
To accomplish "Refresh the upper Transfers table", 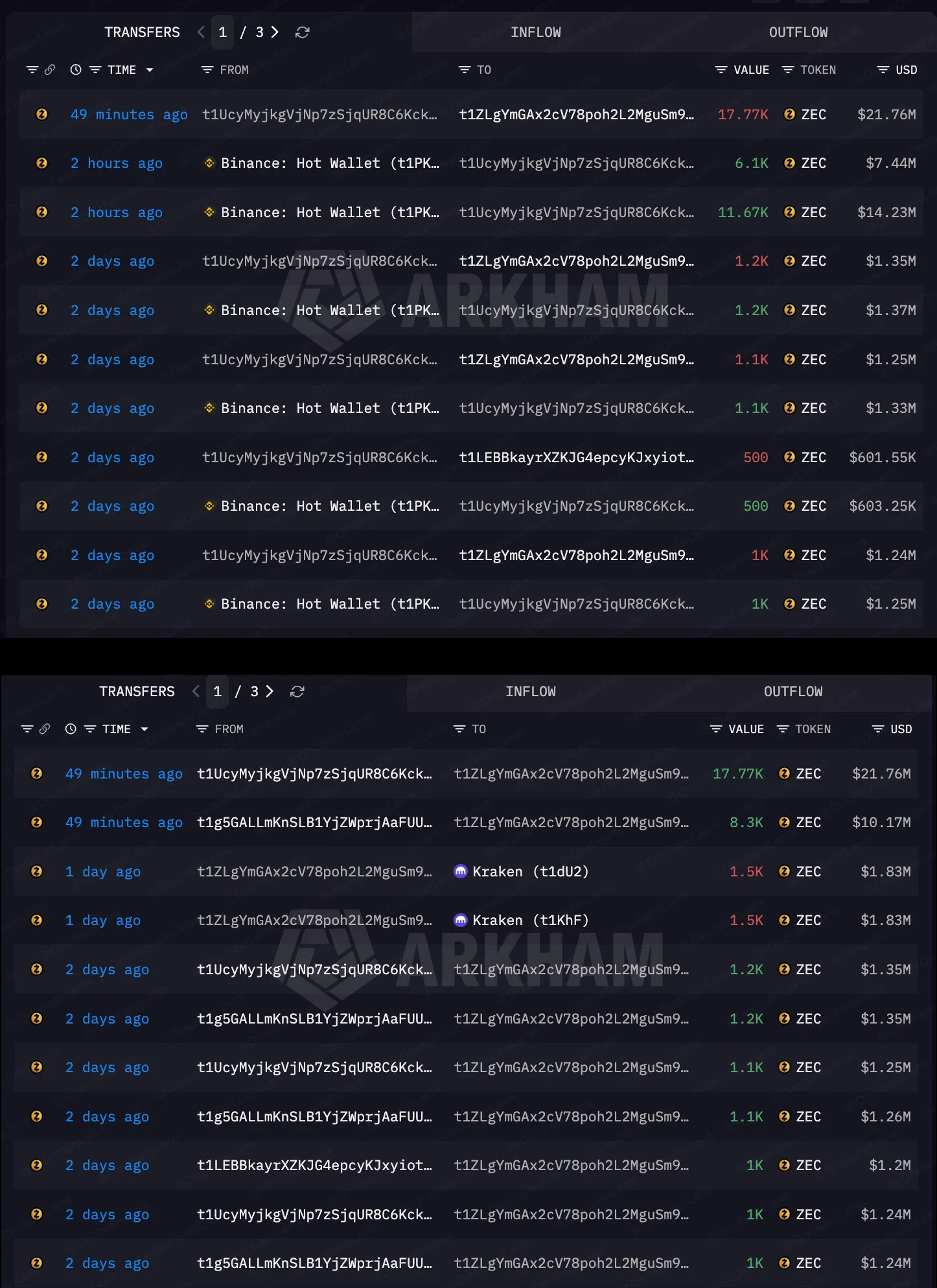I will [302, 32].
